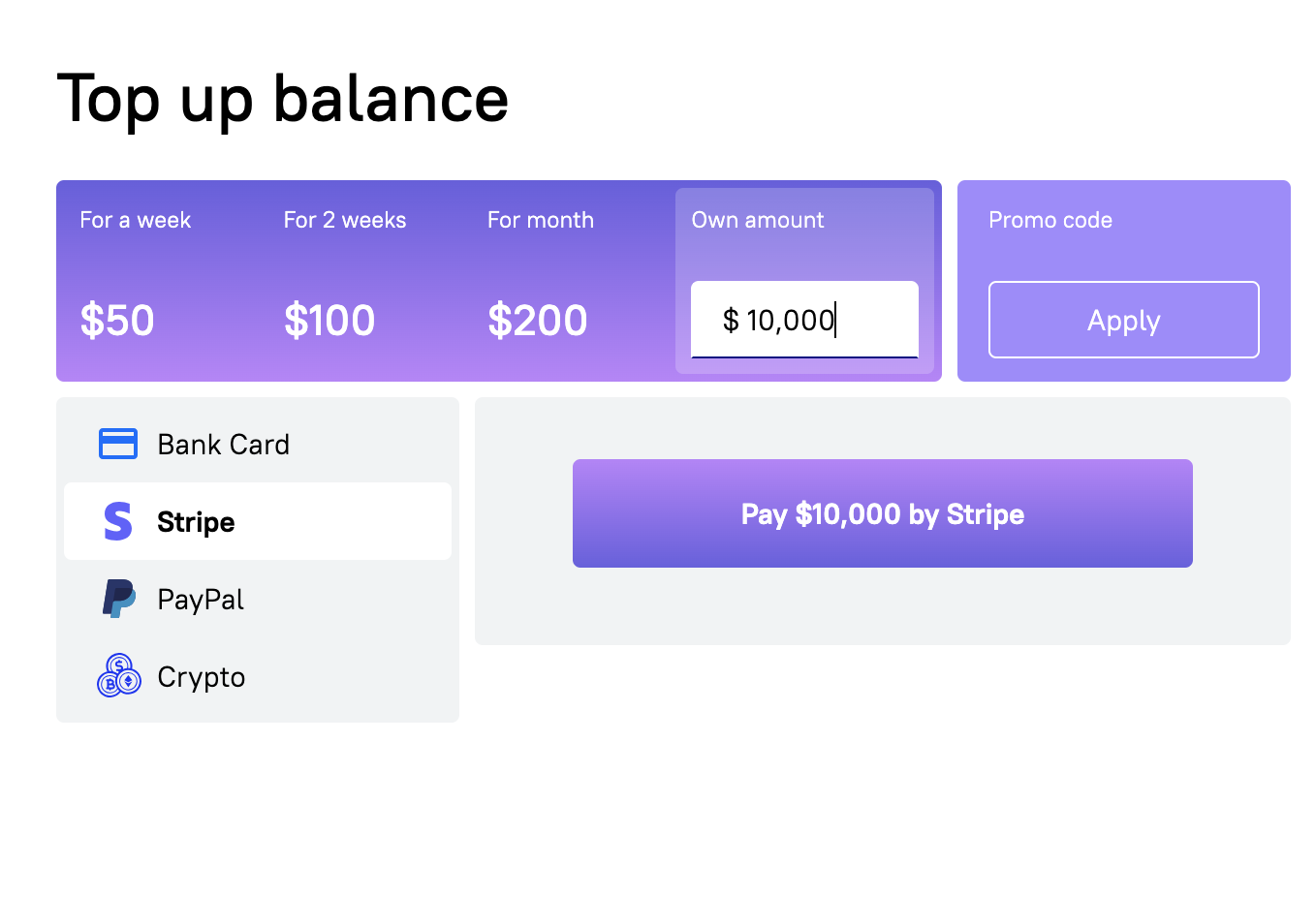Image resolution: width=1316 pixels, height=897 pixels.
Task: Click the Own amount label
Action: point(758,220)
